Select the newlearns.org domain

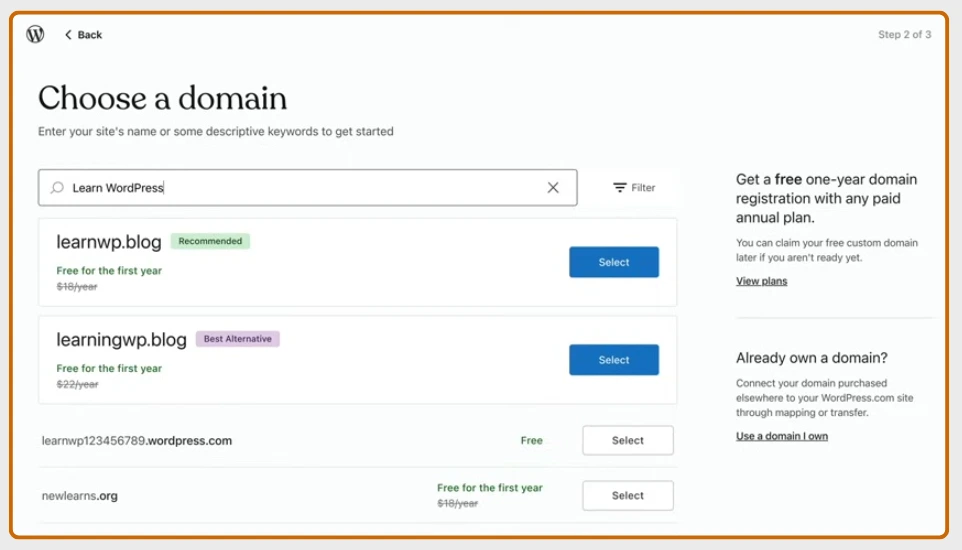coord(628,495)
